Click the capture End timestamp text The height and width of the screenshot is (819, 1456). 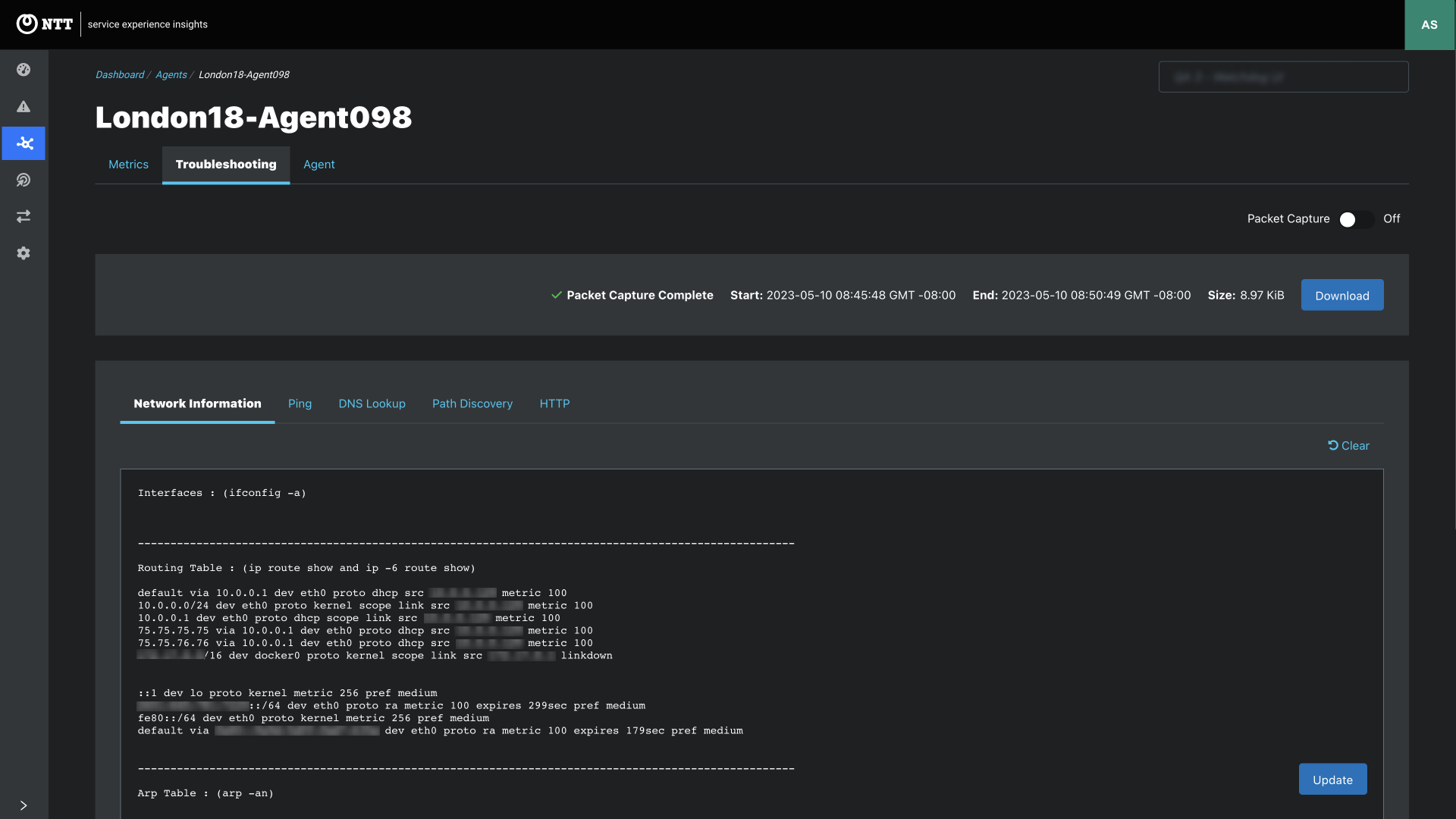click(x=1081, y=295)
